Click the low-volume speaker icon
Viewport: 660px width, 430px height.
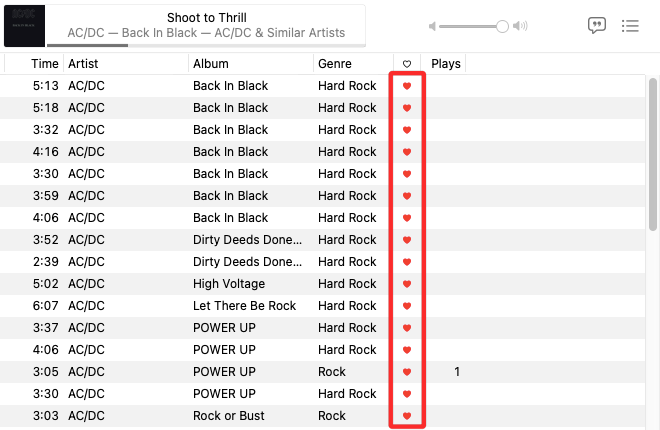pyautogui.click(x=432, y=26)
